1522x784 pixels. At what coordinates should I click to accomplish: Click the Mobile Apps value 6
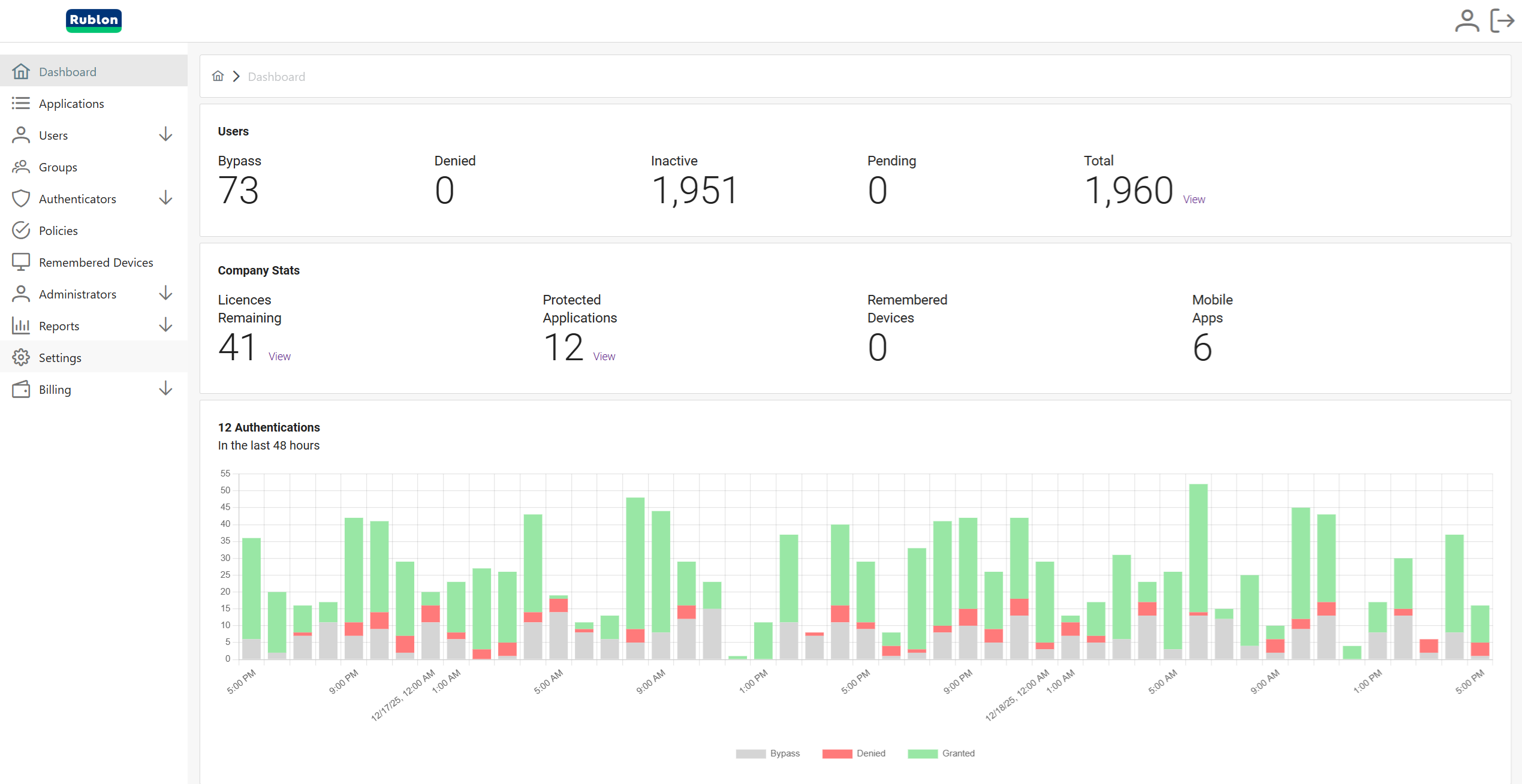pyautogui.click(x=1202, y=348)
